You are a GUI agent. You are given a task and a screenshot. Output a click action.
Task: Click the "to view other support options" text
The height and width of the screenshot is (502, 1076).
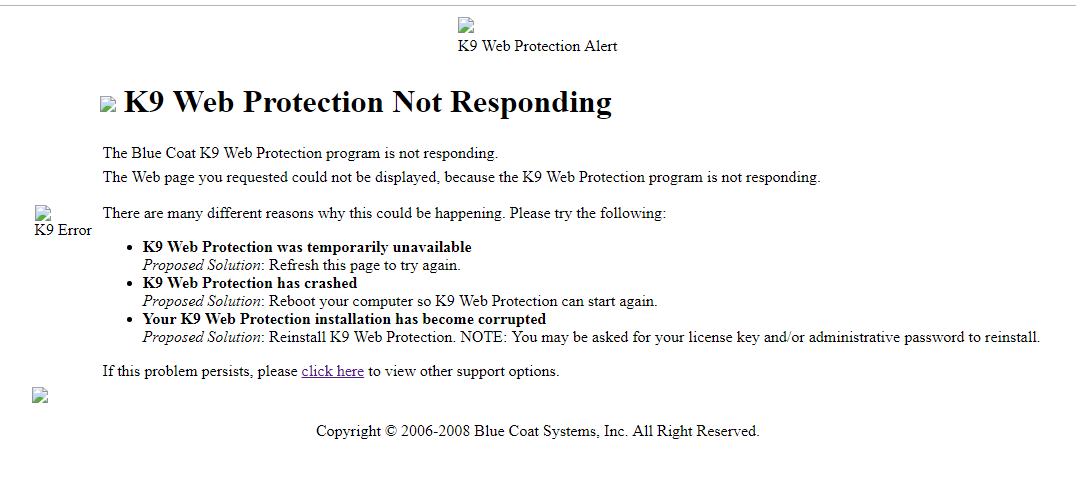[x=463, y=371]
